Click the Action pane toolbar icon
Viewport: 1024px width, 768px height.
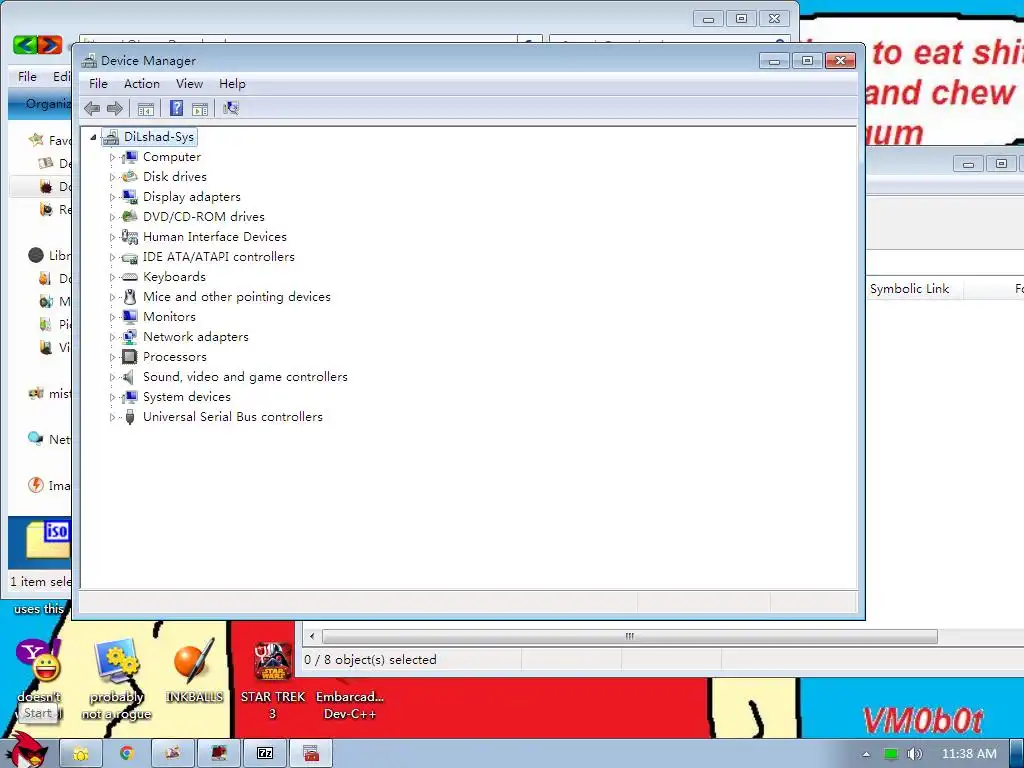tap(200, 108)
